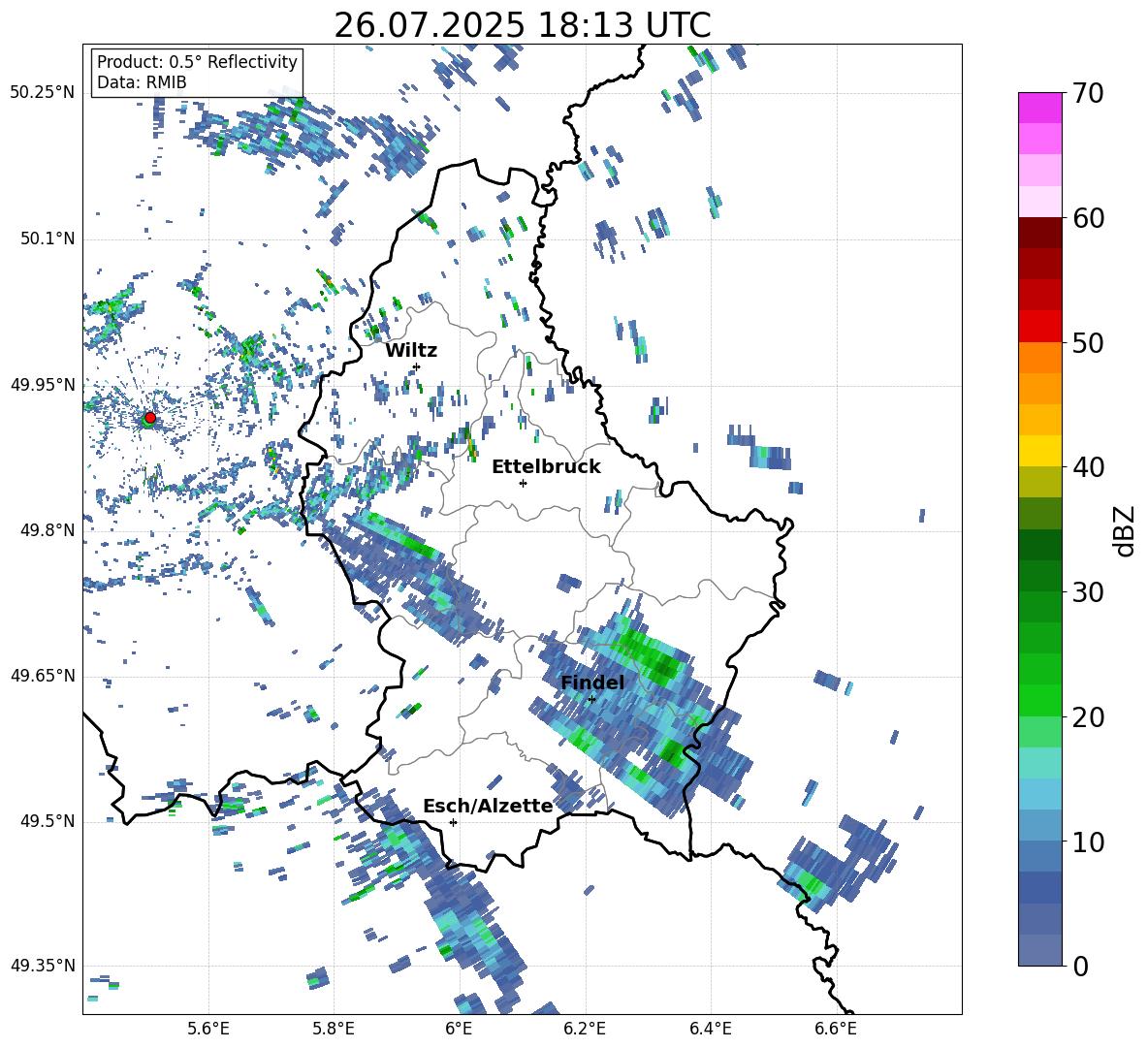Click the 'Data: RMIB' text
The height and width of the screenshot is (1048, 1148).
(142, 82)
